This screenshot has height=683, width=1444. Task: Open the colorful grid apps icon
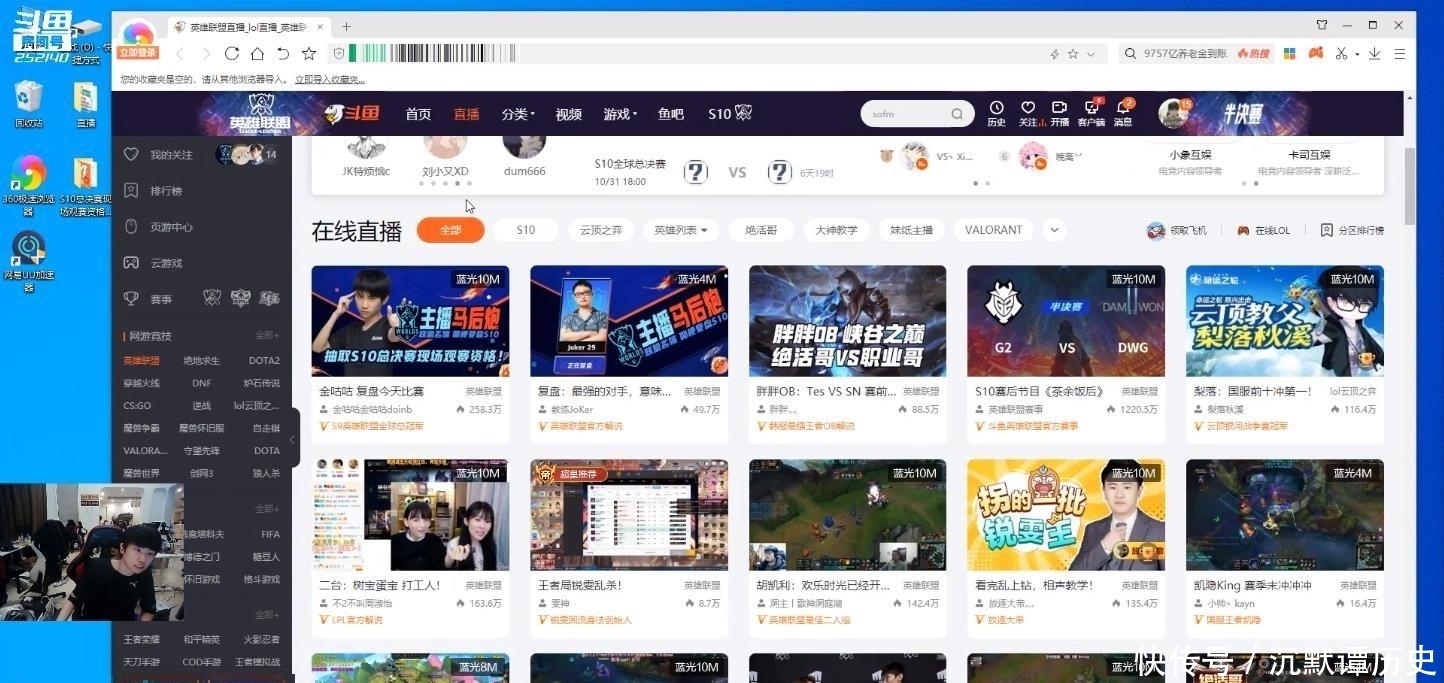1290,53
